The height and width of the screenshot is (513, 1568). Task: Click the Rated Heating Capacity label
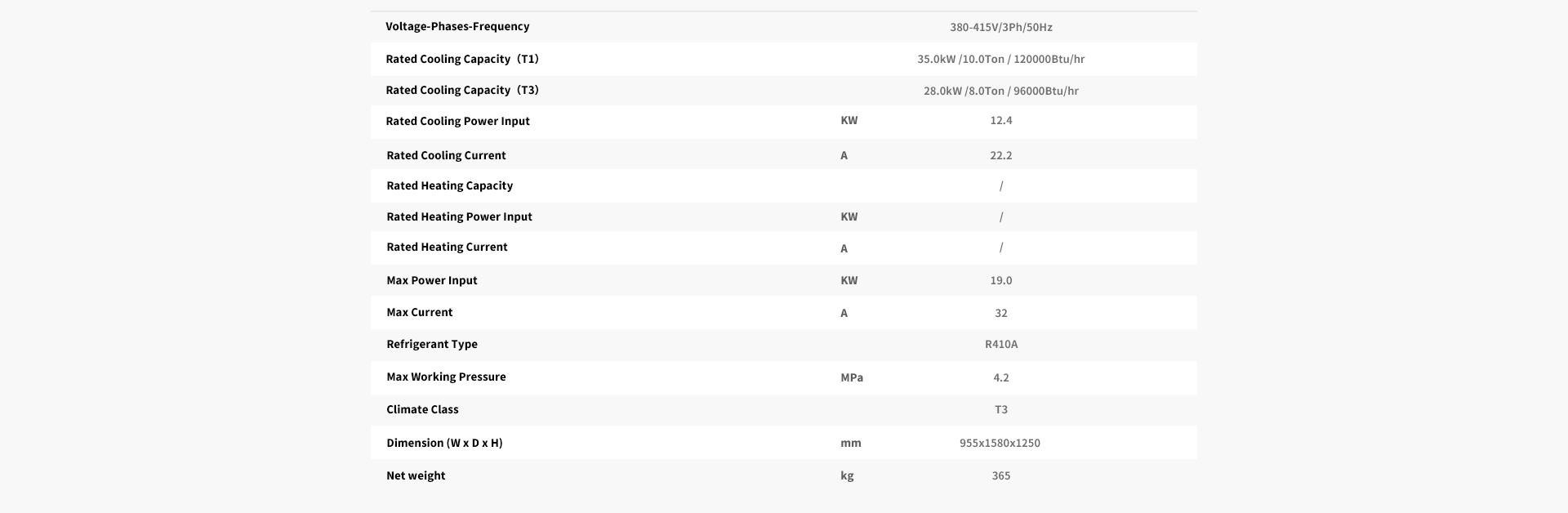(449, 185)
